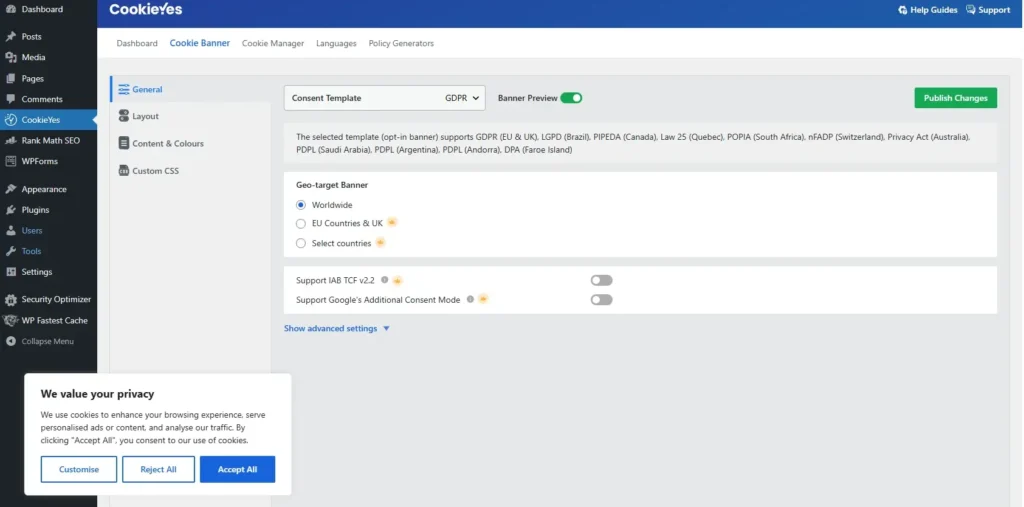Click the Users person icon
Screen dimensions: 1024x507
[x=10, y=231]
